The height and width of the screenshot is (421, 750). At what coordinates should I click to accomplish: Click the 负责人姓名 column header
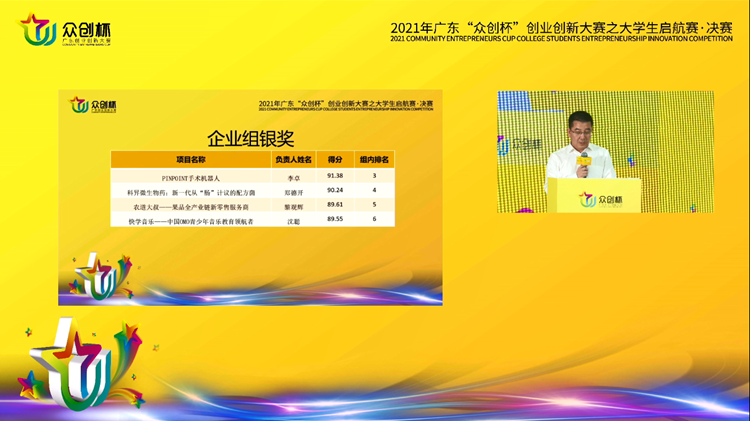click(293, 159)
